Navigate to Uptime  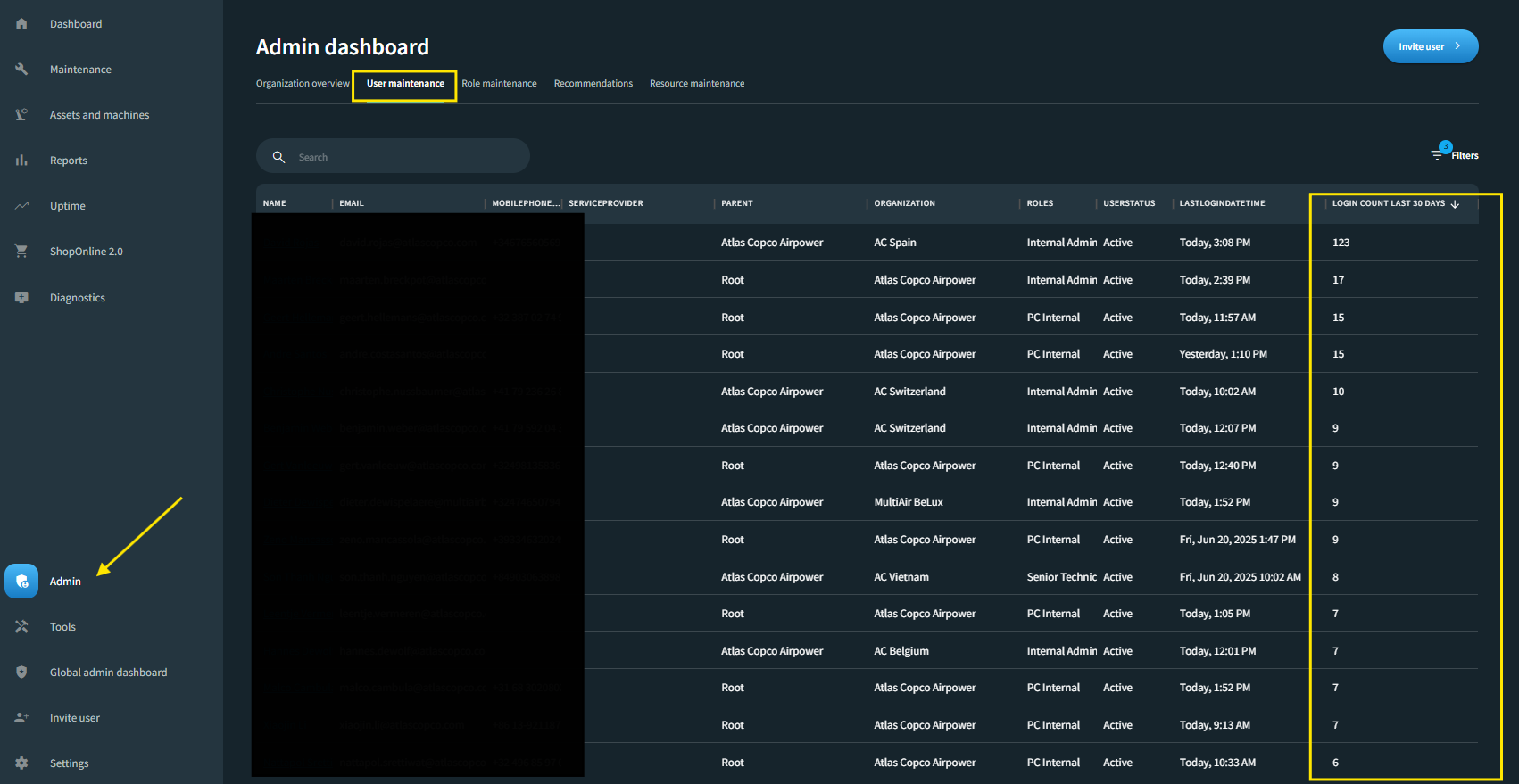(68, 206)
